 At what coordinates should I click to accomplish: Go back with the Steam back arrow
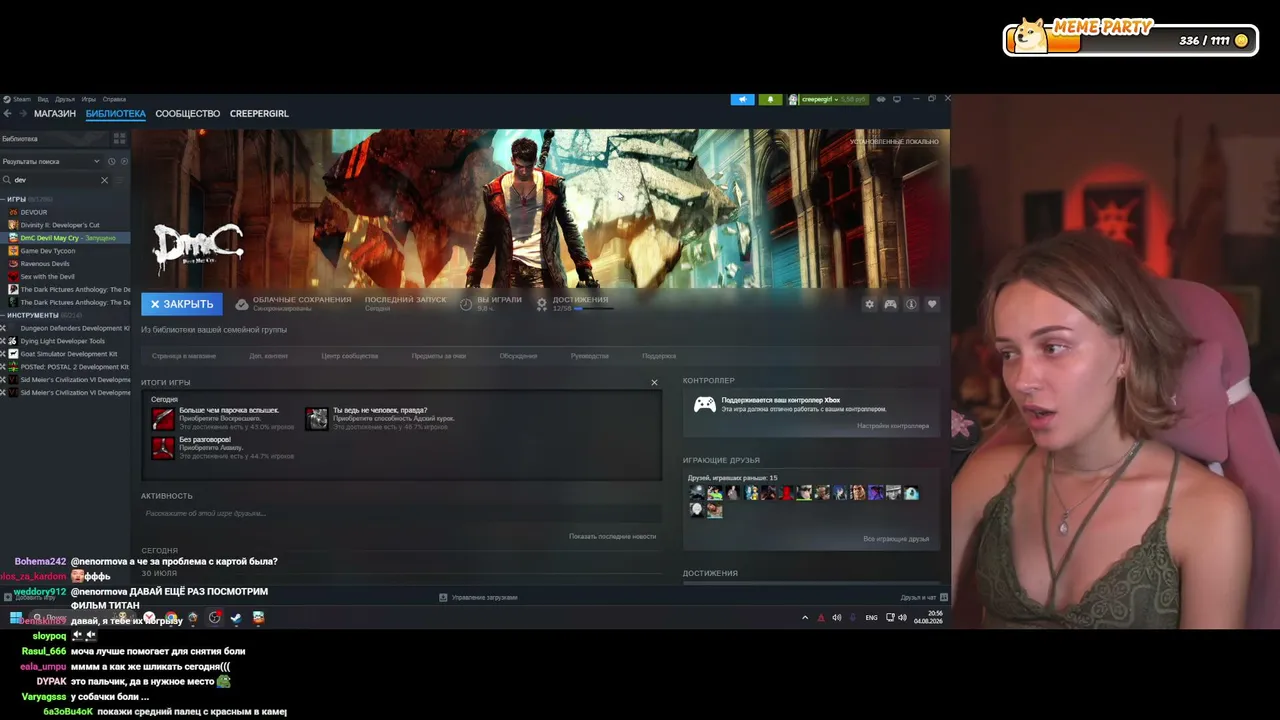pos(7,114)
